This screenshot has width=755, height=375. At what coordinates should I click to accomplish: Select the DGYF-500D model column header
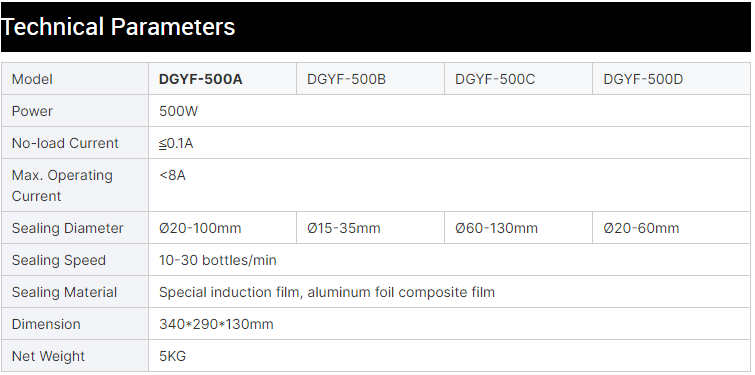[x=671, y=79]
